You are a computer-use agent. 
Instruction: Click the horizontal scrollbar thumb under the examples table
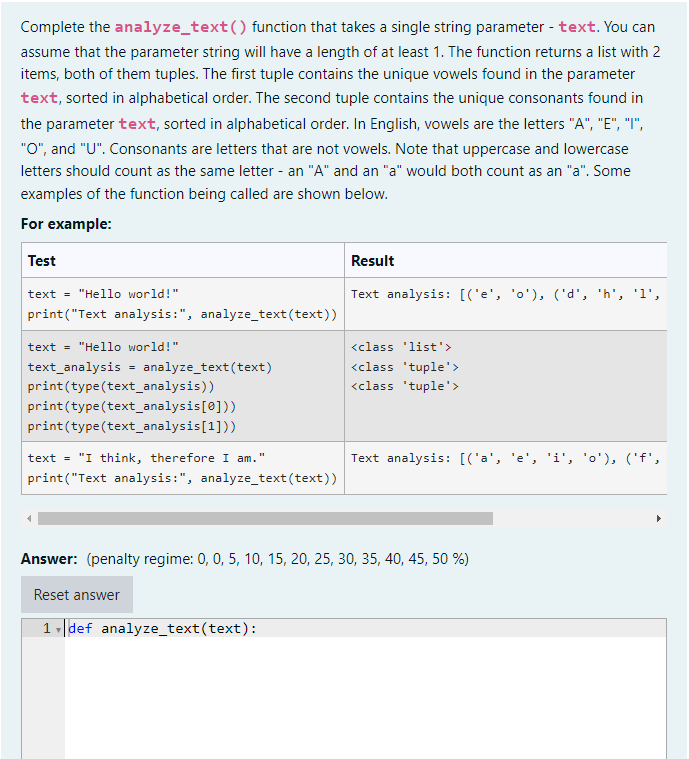[x=265, y=518]
